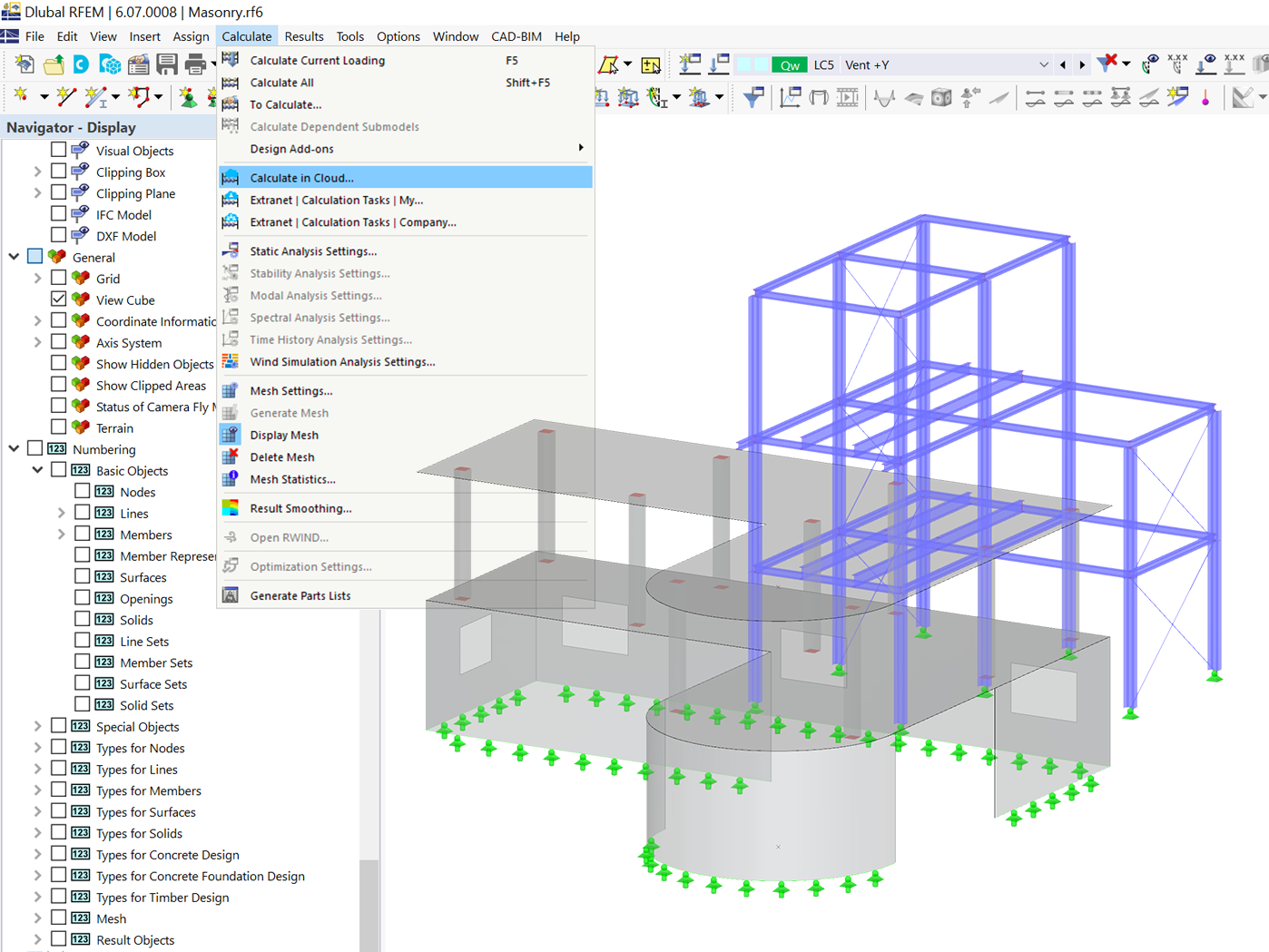
Task: Toggle the View Cube checkbox off
Action: pos(59,299)
